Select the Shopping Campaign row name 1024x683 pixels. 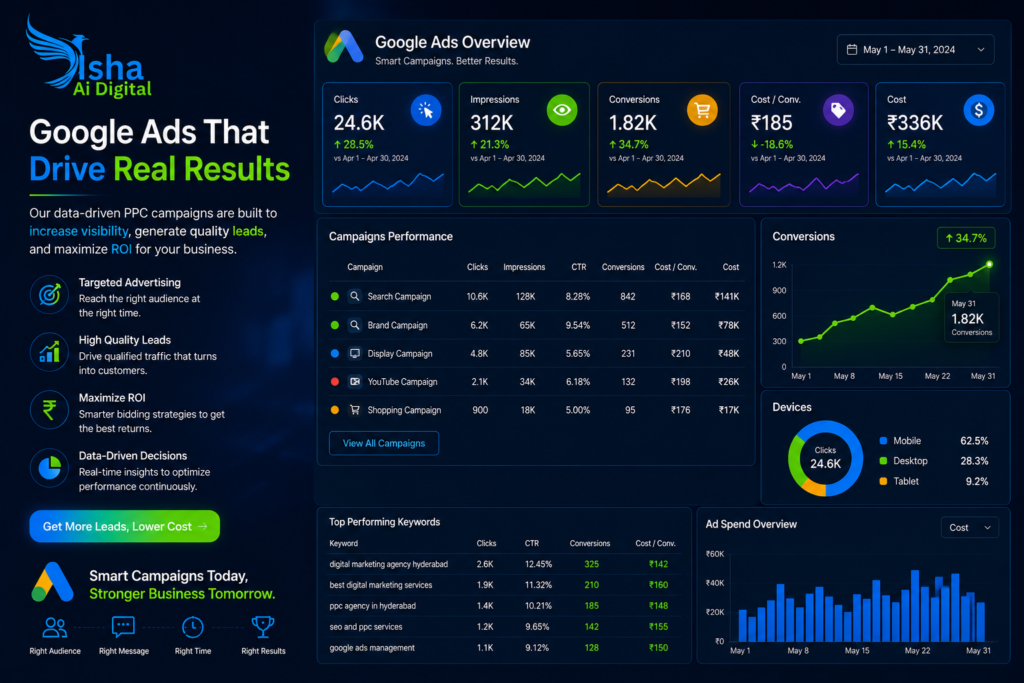pos(404,410)
